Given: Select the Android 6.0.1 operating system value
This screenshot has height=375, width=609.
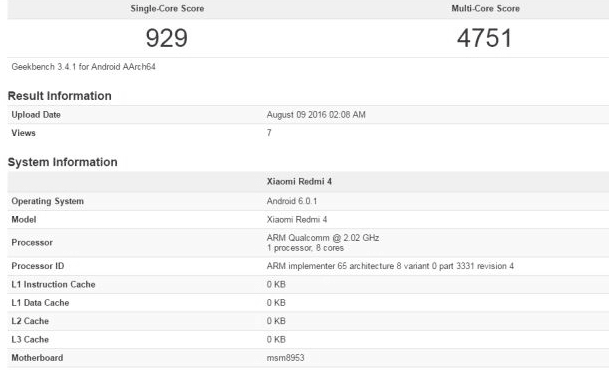Looking at the screenshot, I should tap(292, 201).
